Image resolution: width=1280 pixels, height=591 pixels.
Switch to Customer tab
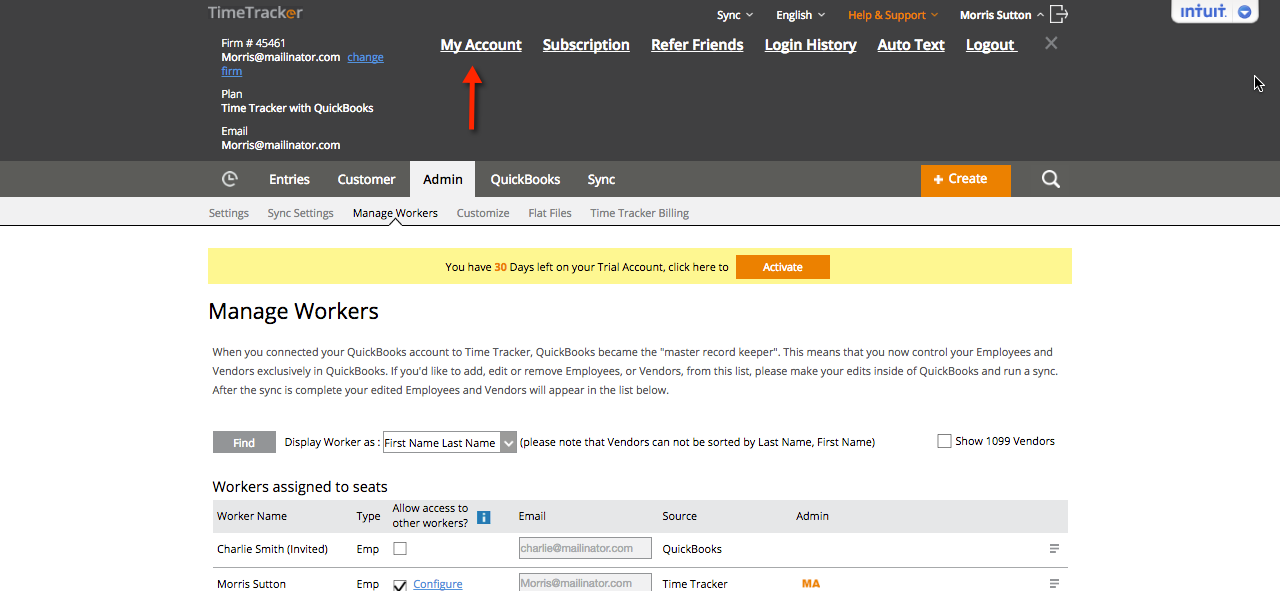point(366,179)
